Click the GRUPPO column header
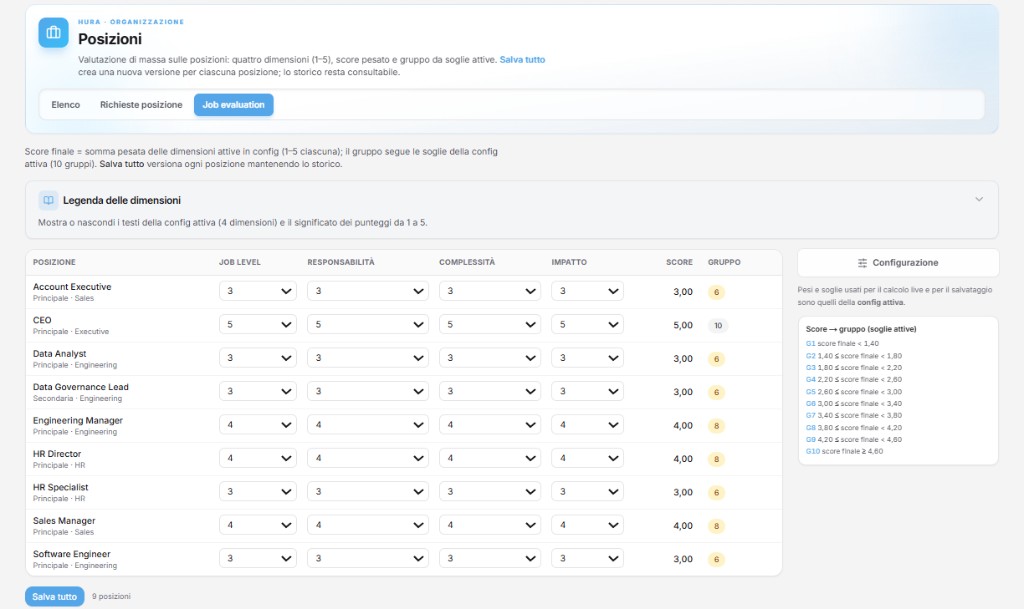The height and width of the screenshot is (609, 1024). pos(724,262)
